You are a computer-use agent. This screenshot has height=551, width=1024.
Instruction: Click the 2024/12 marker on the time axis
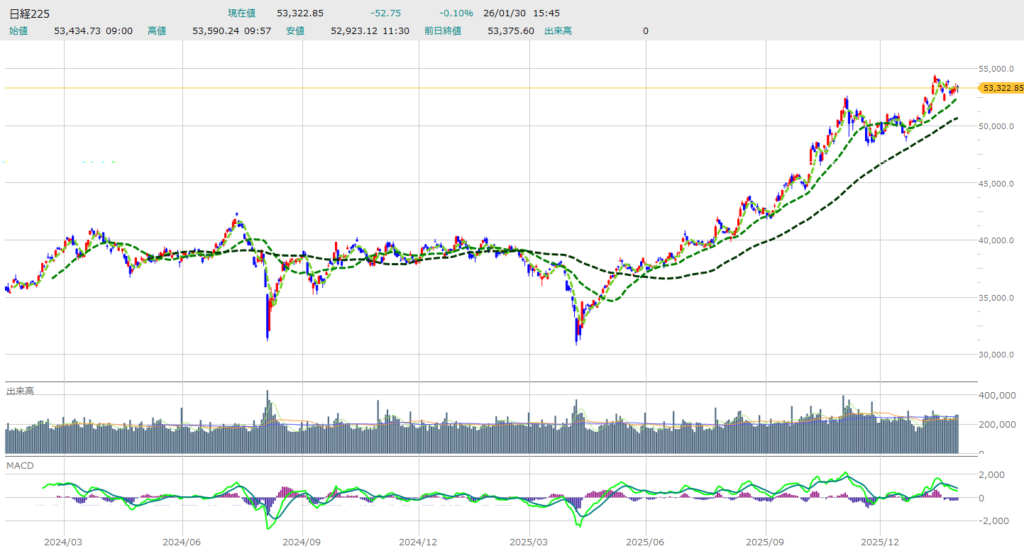click(x=417, y=540)
